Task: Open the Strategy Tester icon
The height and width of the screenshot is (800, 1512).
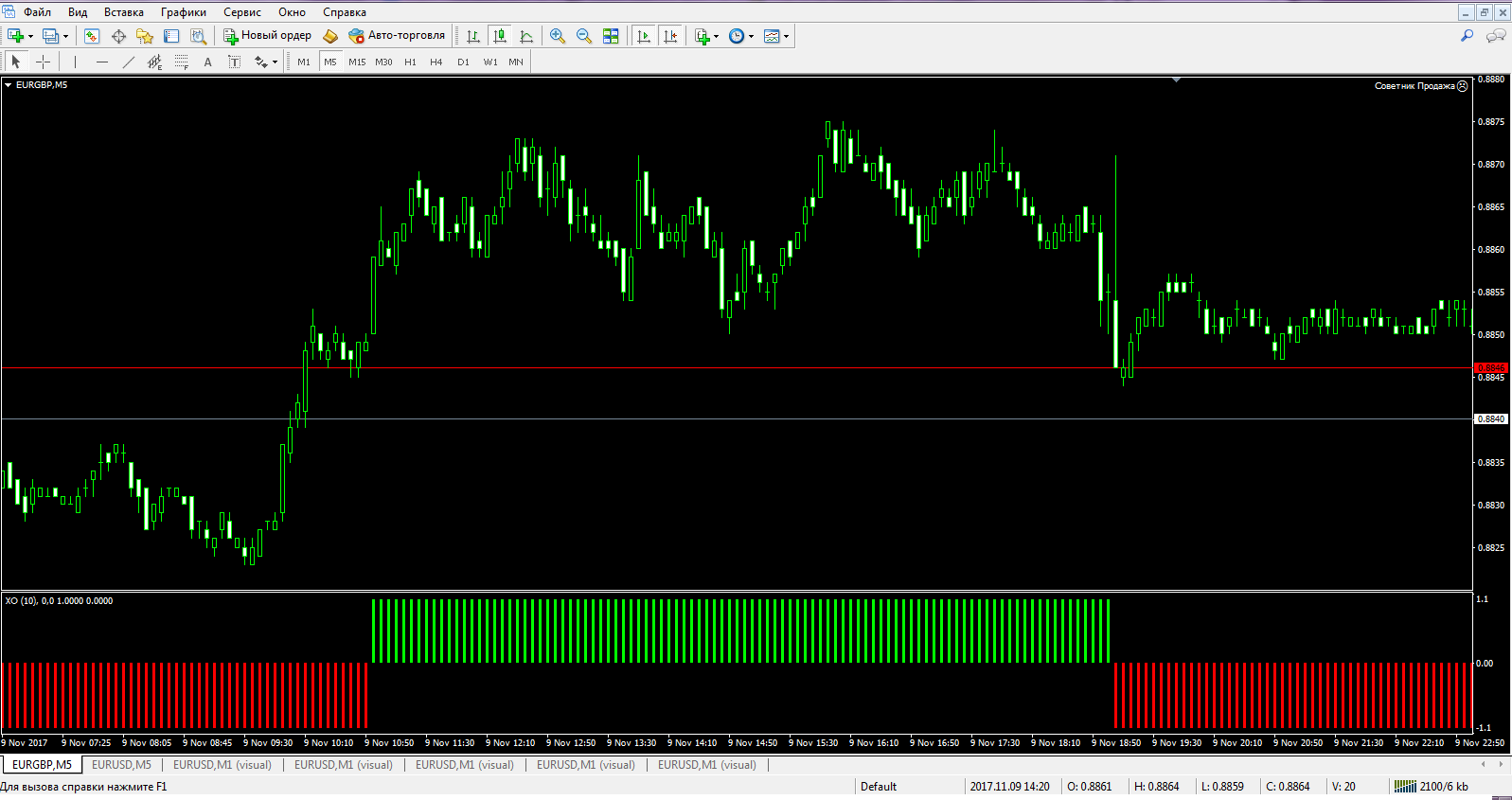Action: pos(198,36)
